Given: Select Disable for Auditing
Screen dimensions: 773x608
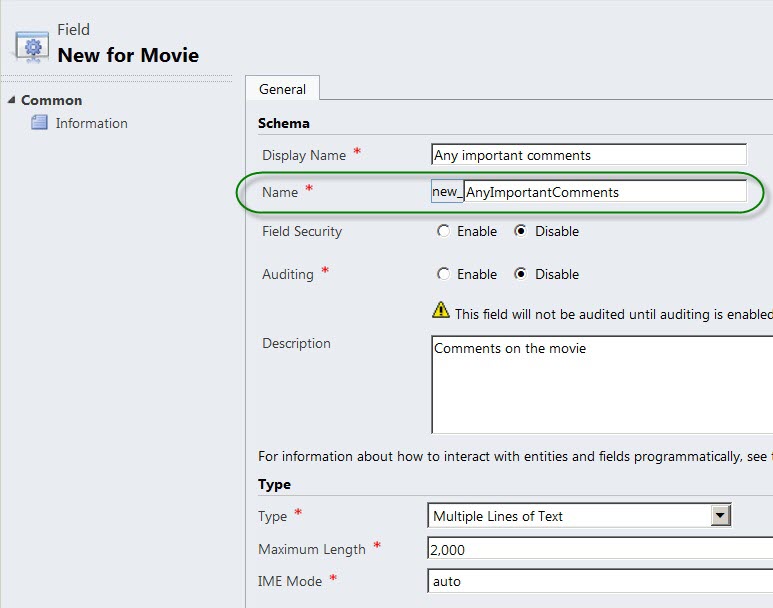Looking at the screenshot, I should [521, 274].
